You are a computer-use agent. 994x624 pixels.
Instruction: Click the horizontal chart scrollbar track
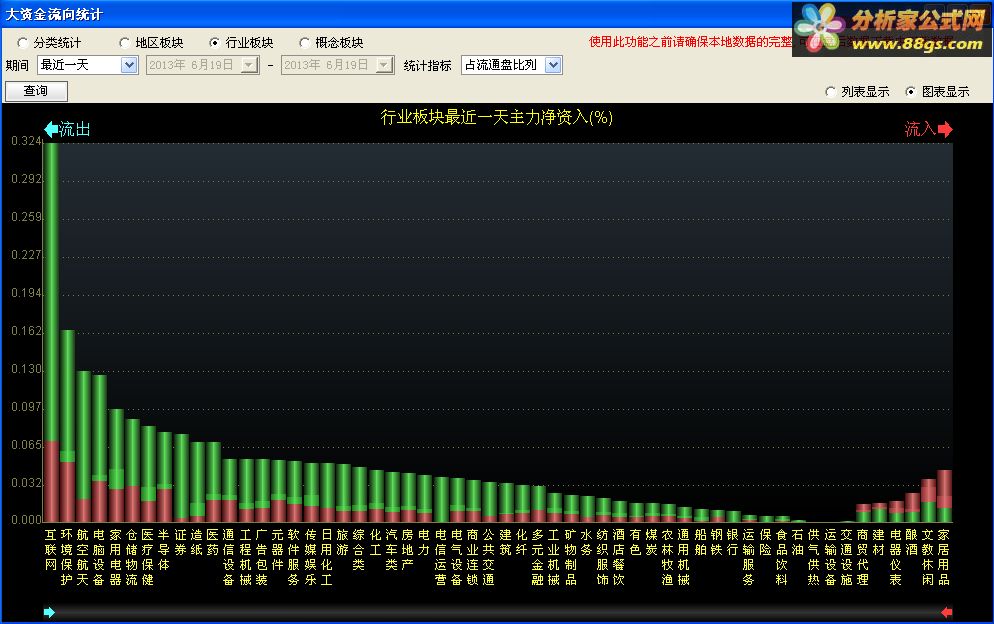[498, 613]
